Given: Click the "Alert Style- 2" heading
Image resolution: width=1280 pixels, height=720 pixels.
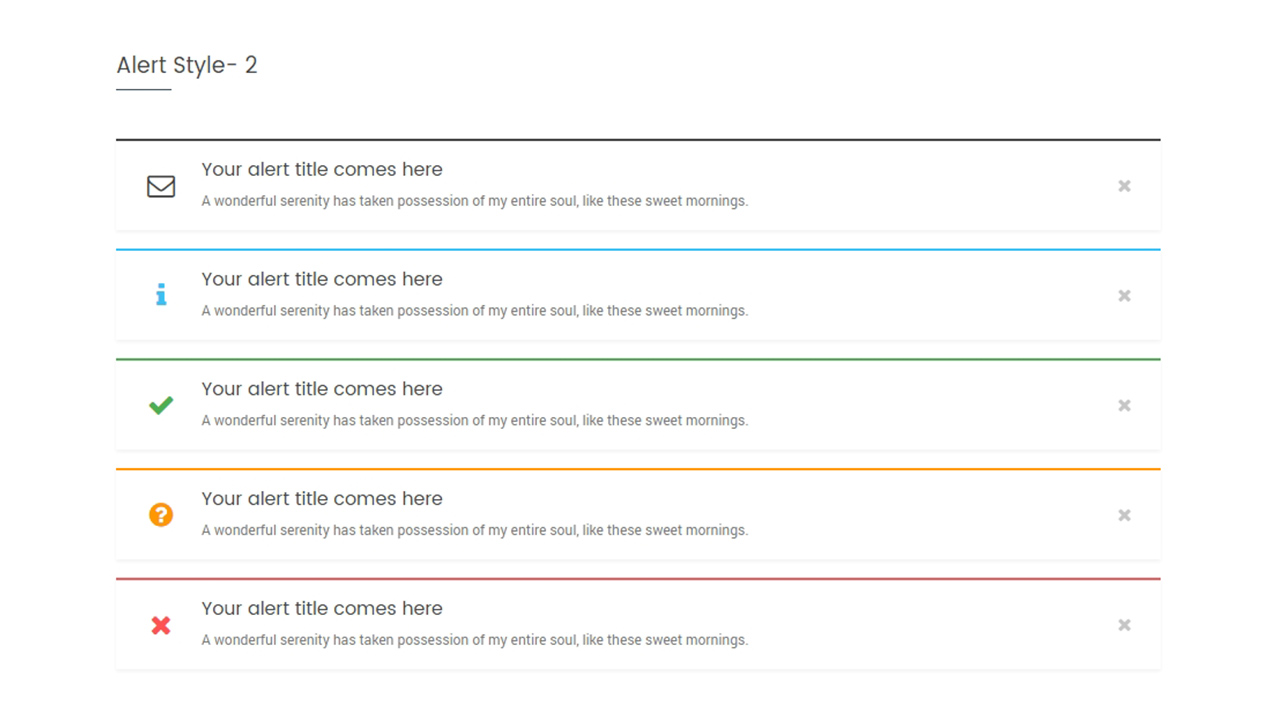Looking at the screenshot, I should pyautogui.click(x=187, y=66).
